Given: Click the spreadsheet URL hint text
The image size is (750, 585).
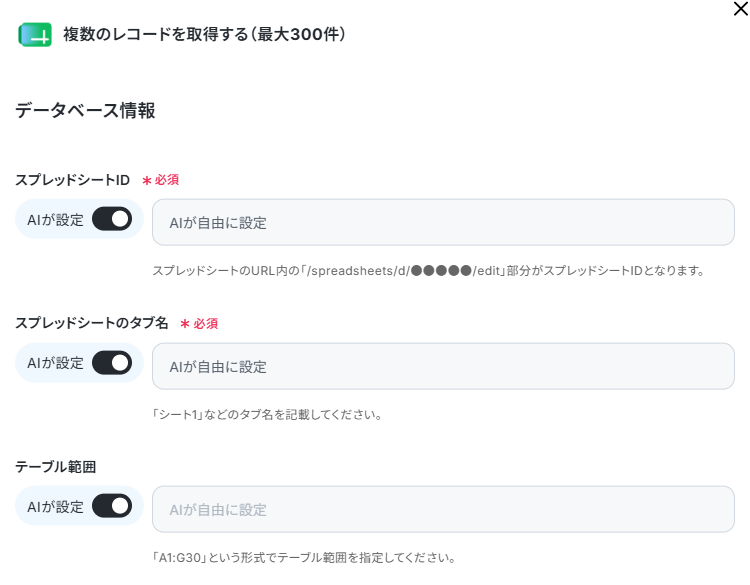Looking at the screenshot, I should pos(429,271).
